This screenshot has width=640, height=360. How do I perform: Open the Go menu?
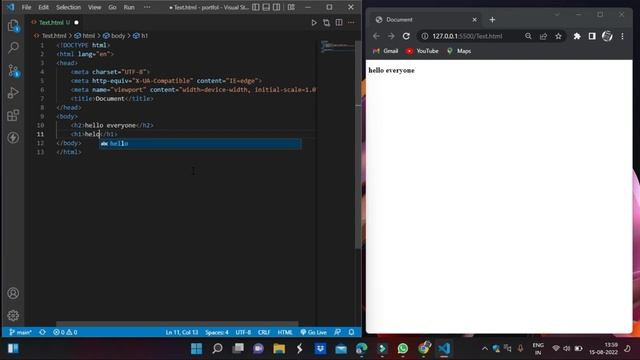pos(112,7)
